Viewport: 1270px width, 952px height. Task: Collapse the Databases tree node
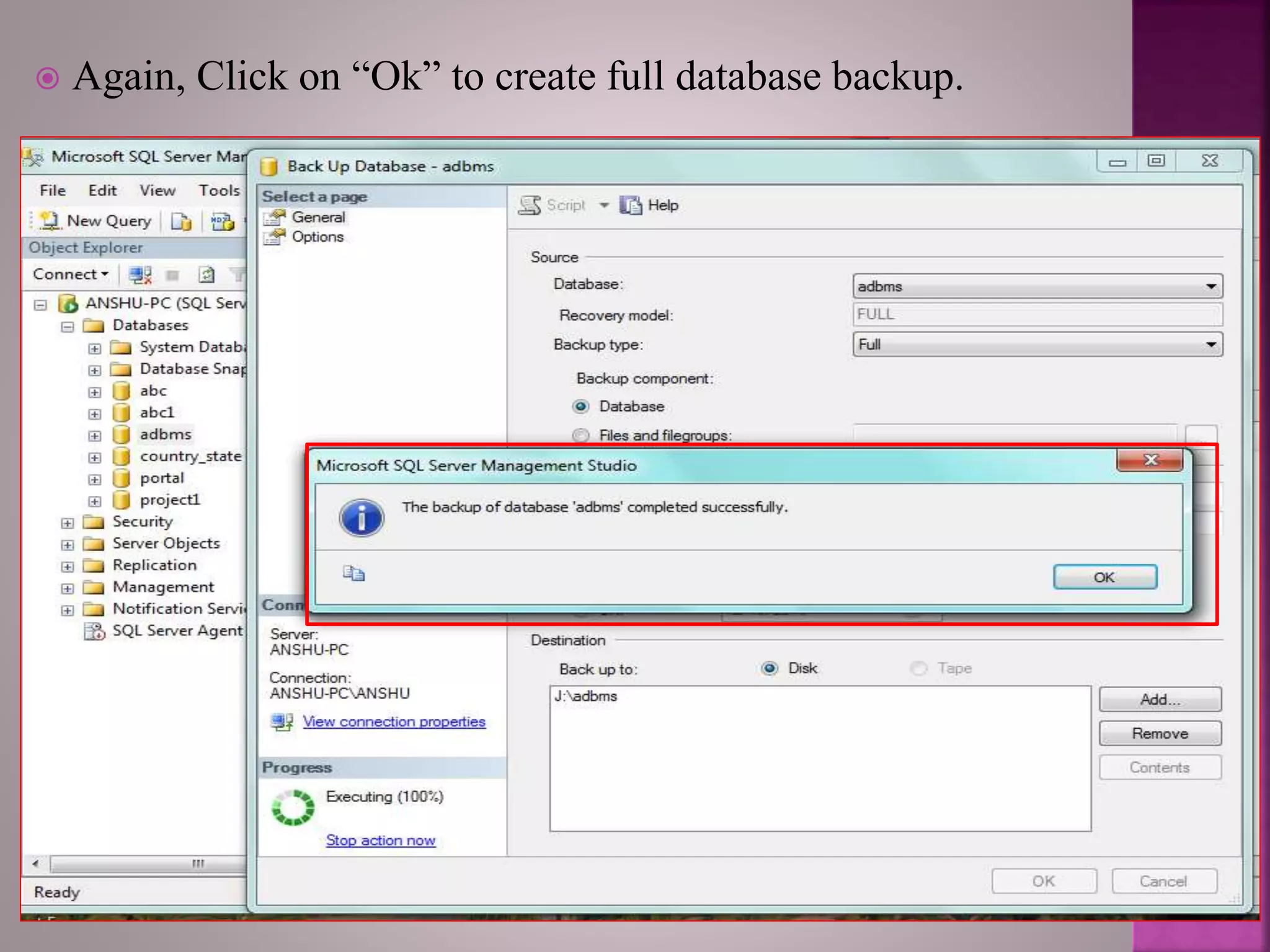68,327
